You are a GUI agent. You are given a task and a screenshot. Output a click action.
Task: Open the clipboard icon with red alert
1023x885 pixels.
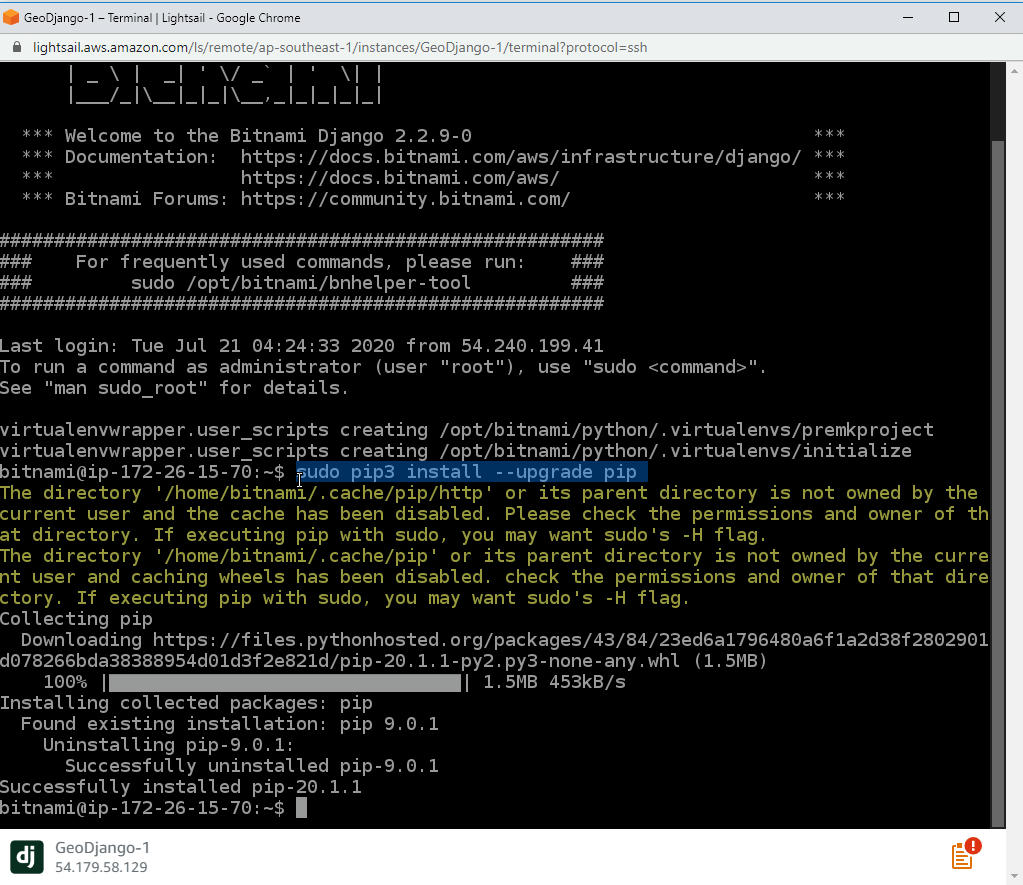coord(965,854)
